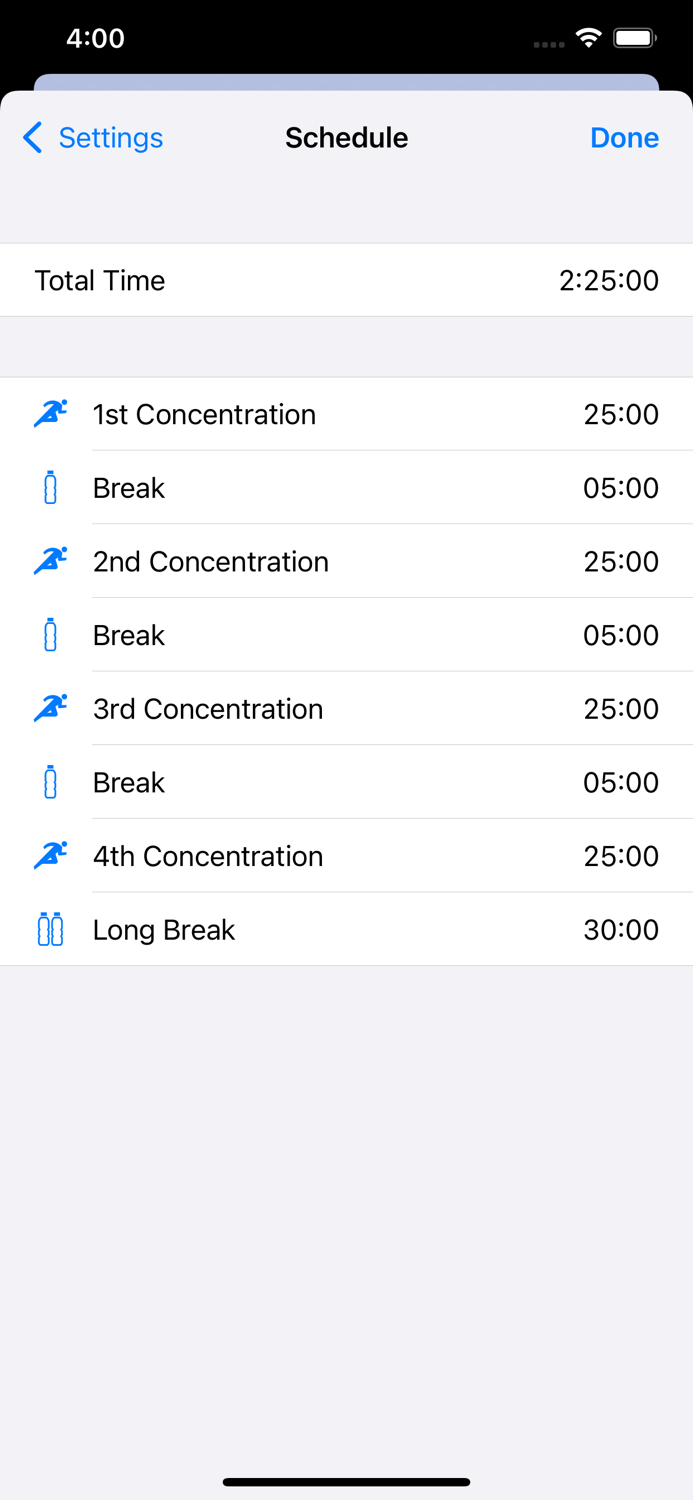Select the 1st Concentration running icon
The width and height of the screenshot is (693, 1500).
tap(49, 414)
